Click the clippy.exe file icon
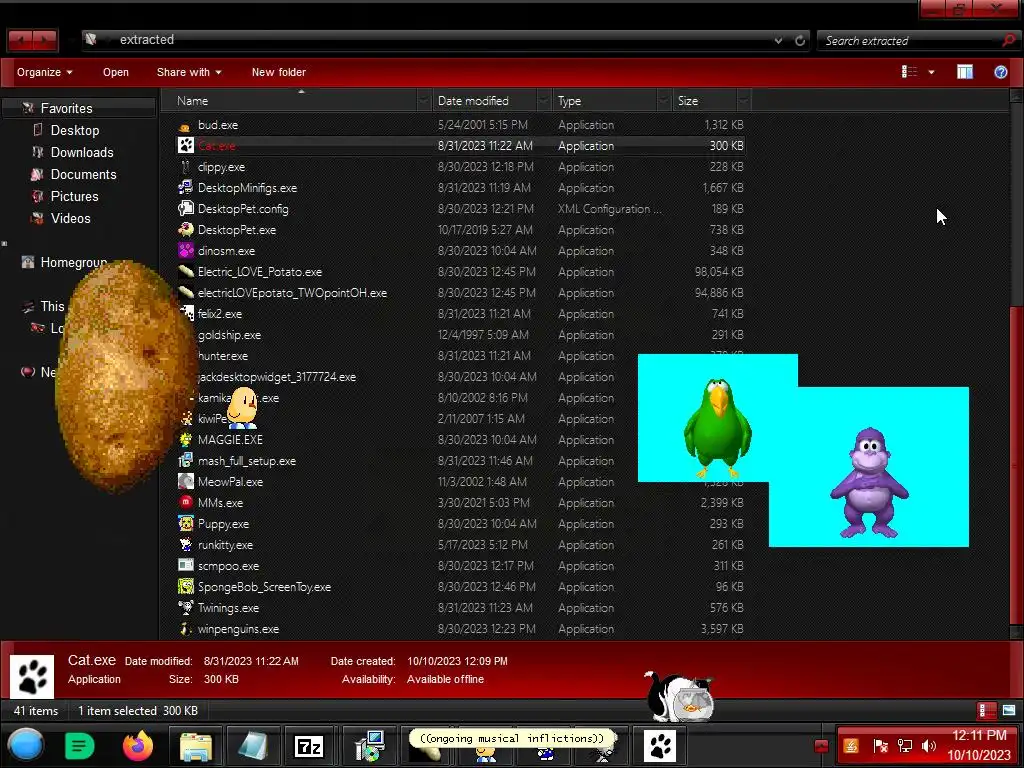The height and width of the screenshot is (768, 1024). coord(185,167)
